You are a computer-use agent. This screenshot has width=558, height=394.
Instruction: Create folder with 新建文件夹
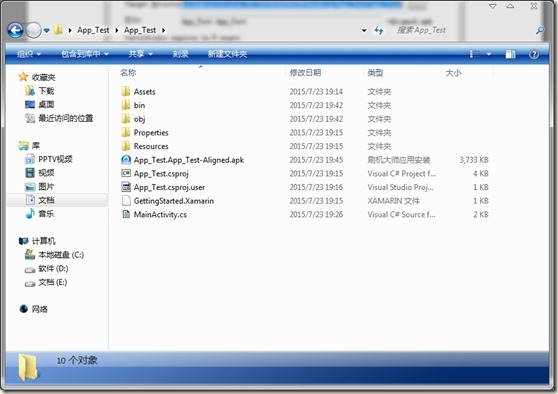pyautogui.click(x=227, y=54)
